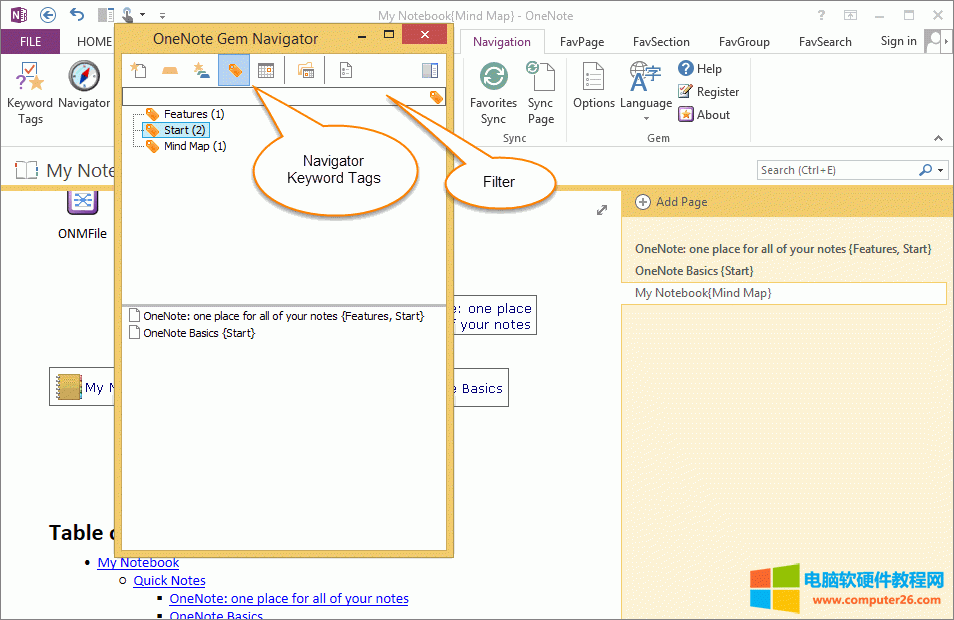Collapse the ribbon with the chevron
This screenshot has height=620, width=954.
coord(938,138)
